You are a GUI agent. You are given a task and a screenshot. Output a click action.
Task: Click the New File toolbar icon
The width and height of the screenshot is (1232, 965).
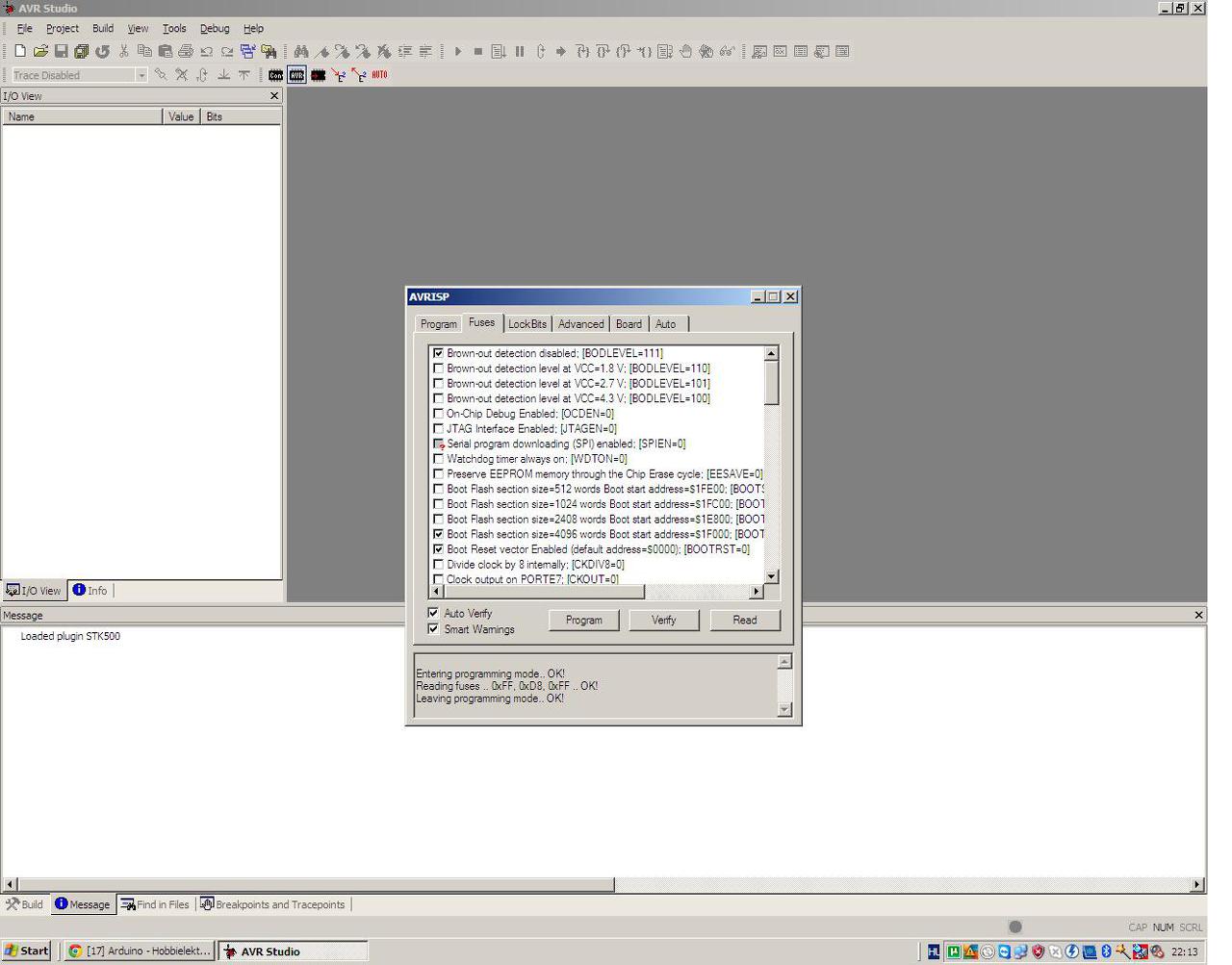(x=19, y=52)
